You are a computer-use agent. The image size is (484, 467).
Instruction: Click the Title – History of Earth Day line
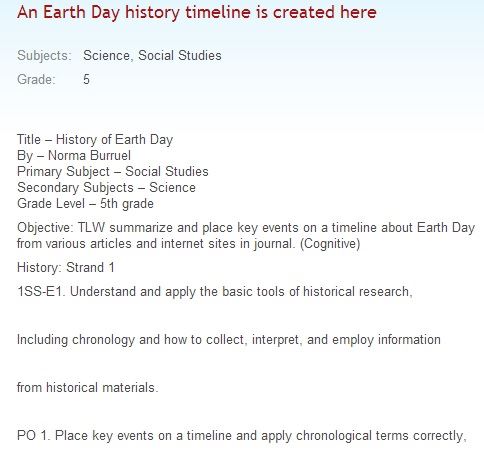[x=95, y=139]
